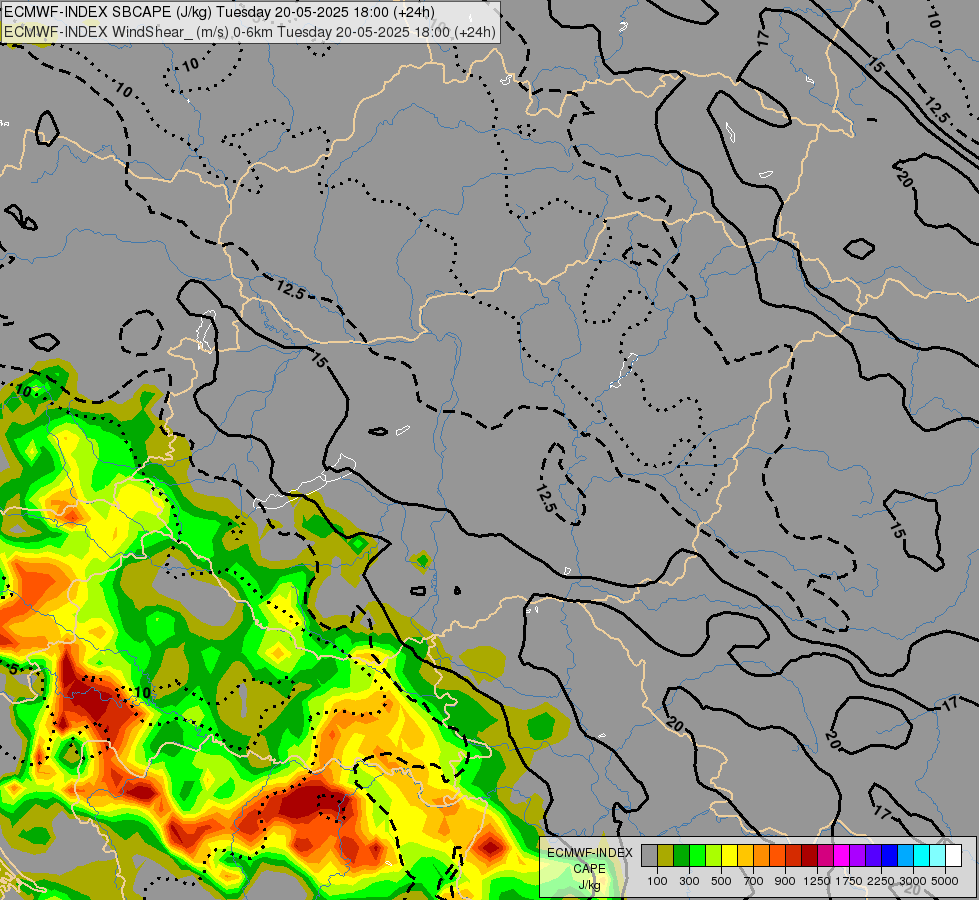This screenshot has height=900, width=979.
Task: Click the legend label ECMWF-INDEX
Action: click(x=590, y=853)
